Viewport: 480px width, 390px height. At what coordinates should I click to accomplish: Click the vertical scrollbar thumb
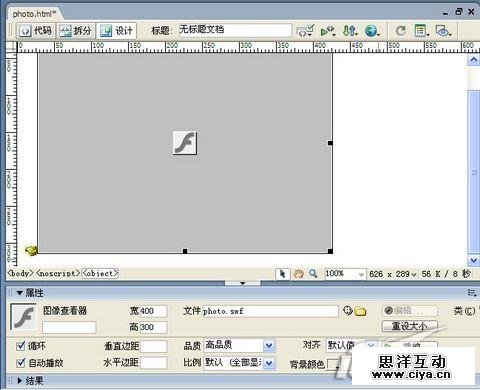(473, 172)
